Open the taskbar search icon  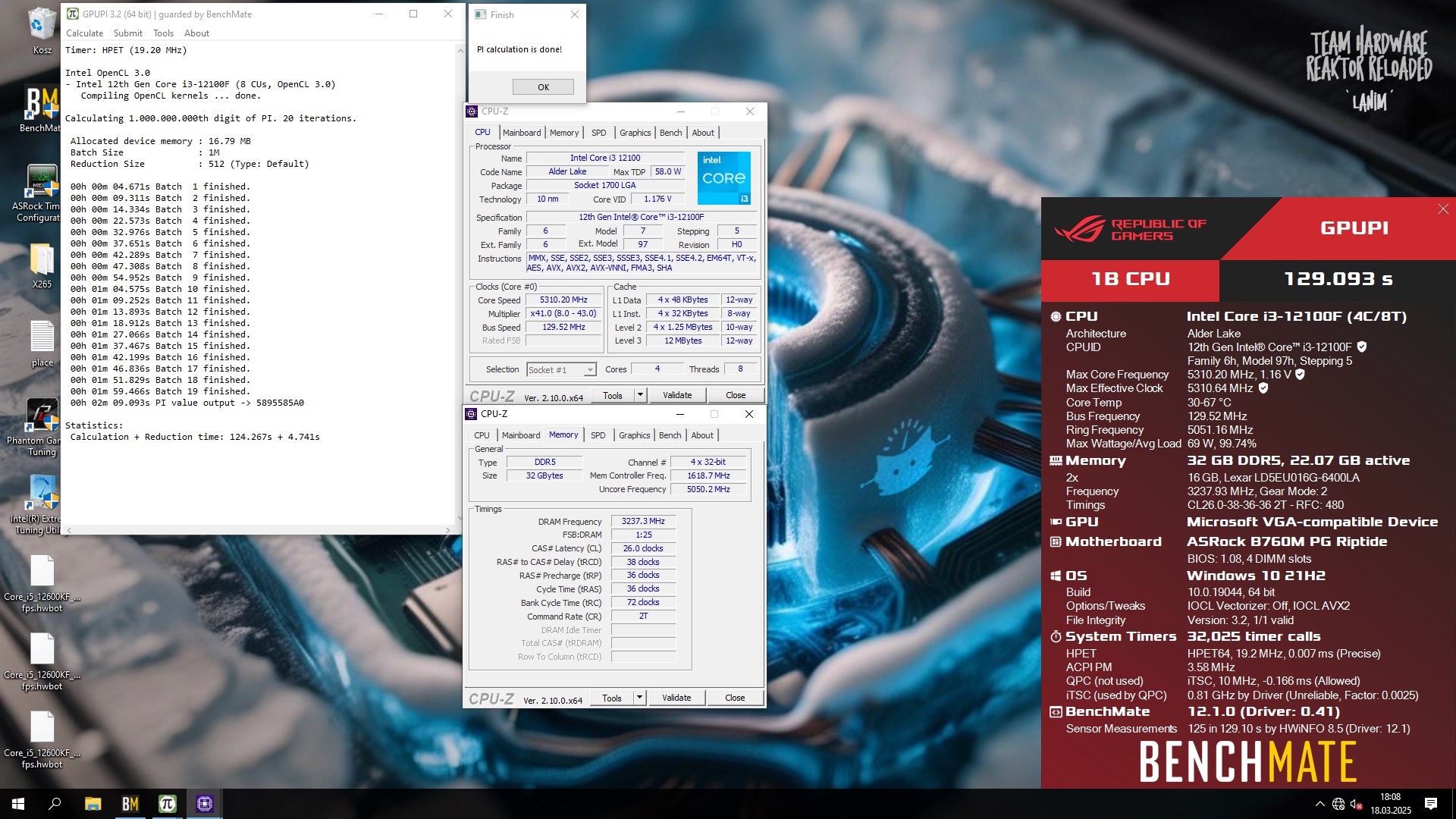(x=55, y=804)
